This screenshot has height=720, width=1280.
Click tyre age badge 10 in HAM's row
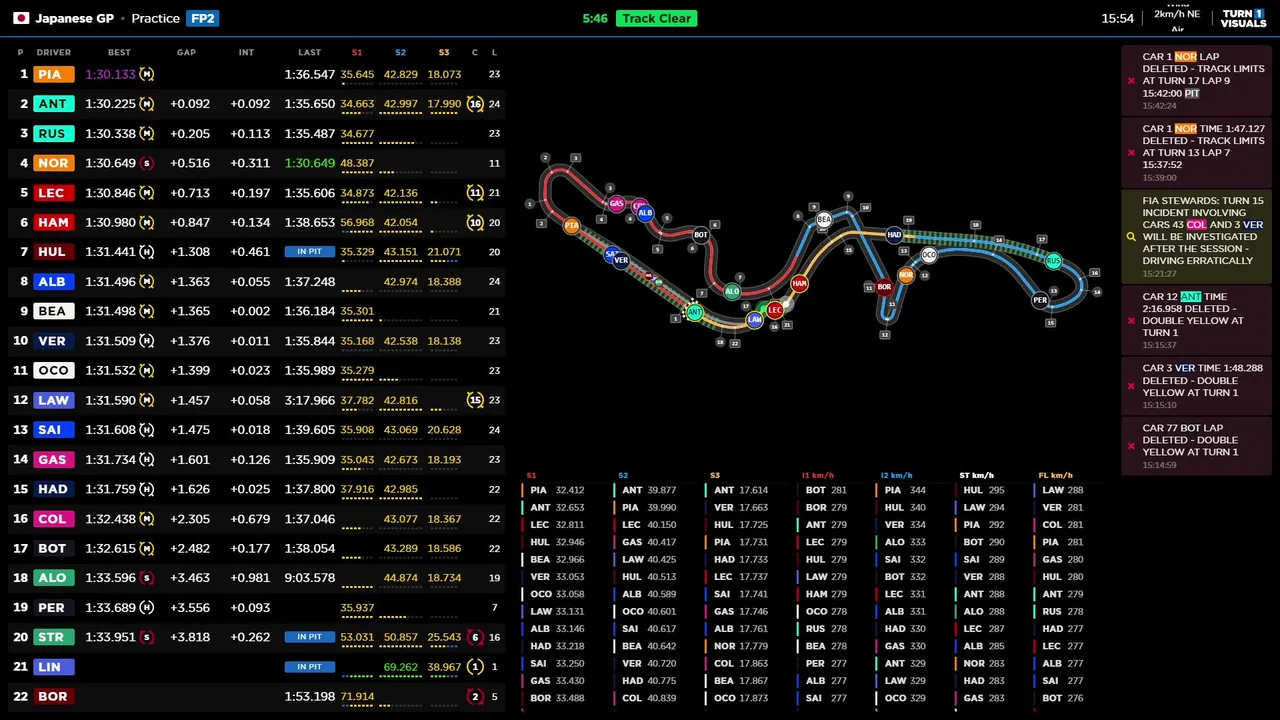point(475,222)
